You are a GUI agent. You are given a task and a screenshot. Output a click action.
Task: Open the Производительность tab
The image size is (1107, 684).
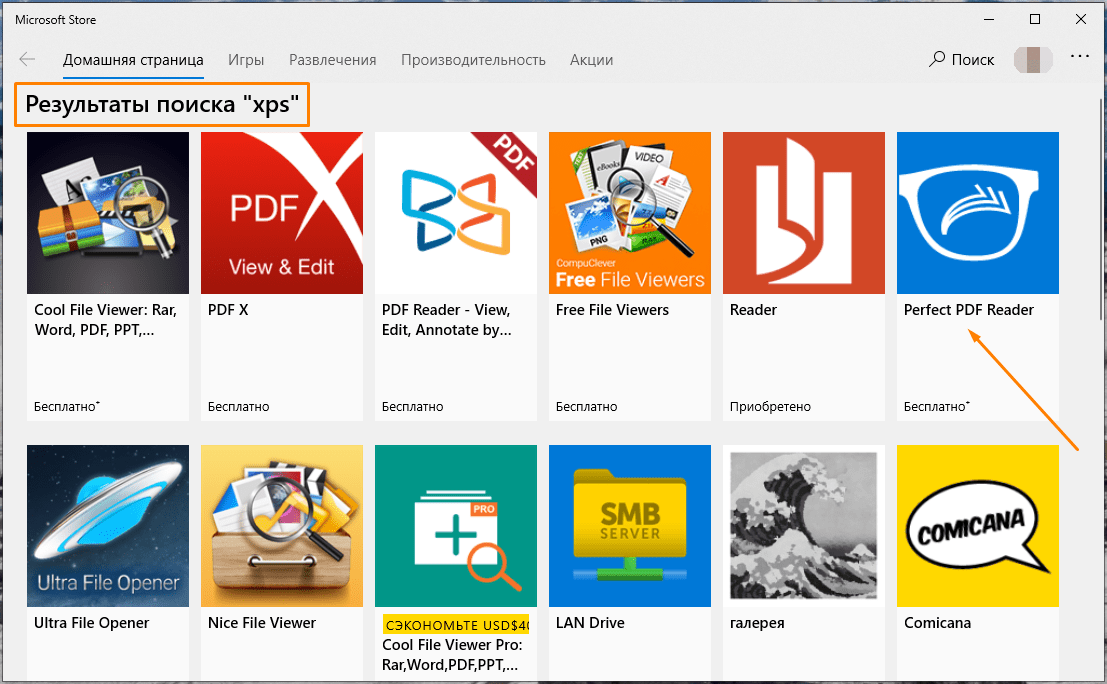[473, 60]
